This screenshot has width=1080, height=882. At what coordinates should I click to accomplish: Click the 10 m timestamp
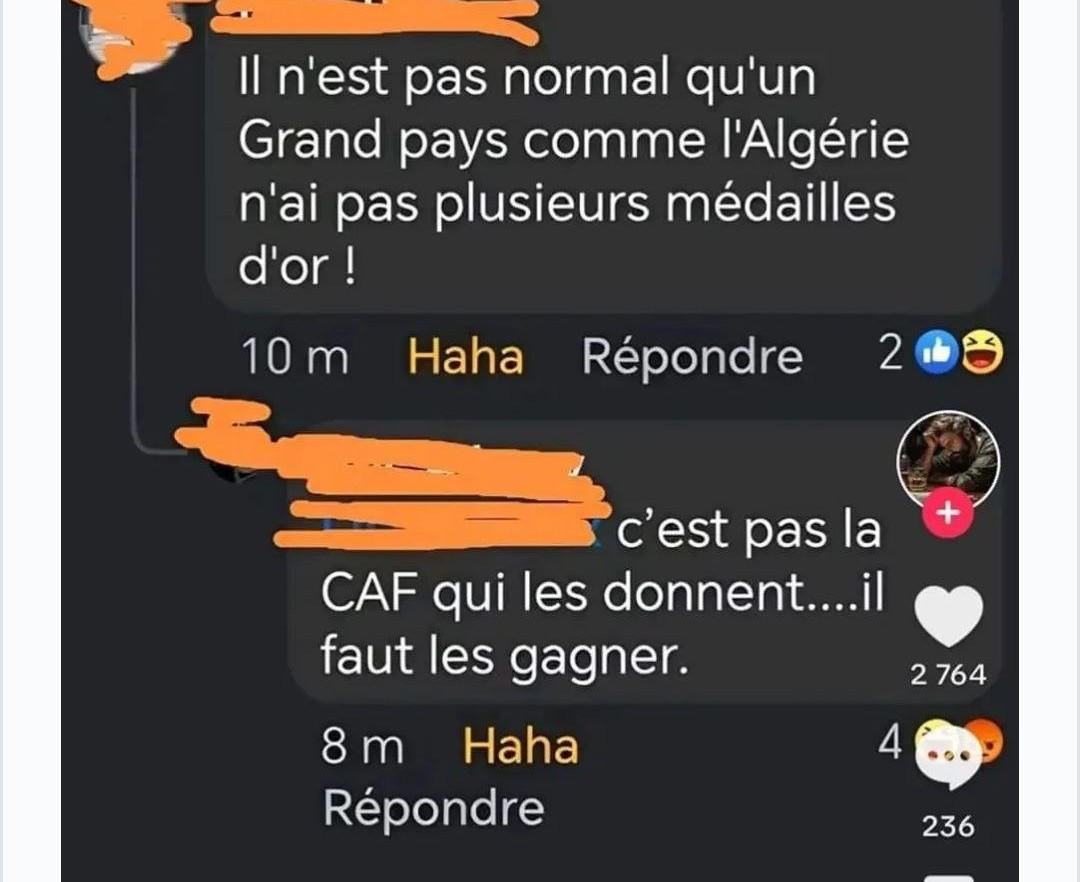295,357
